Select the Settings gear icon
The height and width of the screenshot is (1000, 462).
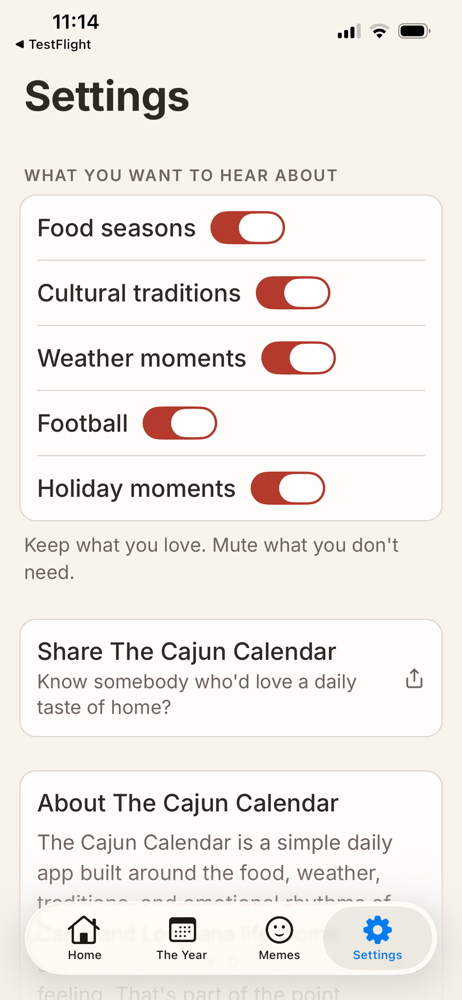[x=377, y=930]
